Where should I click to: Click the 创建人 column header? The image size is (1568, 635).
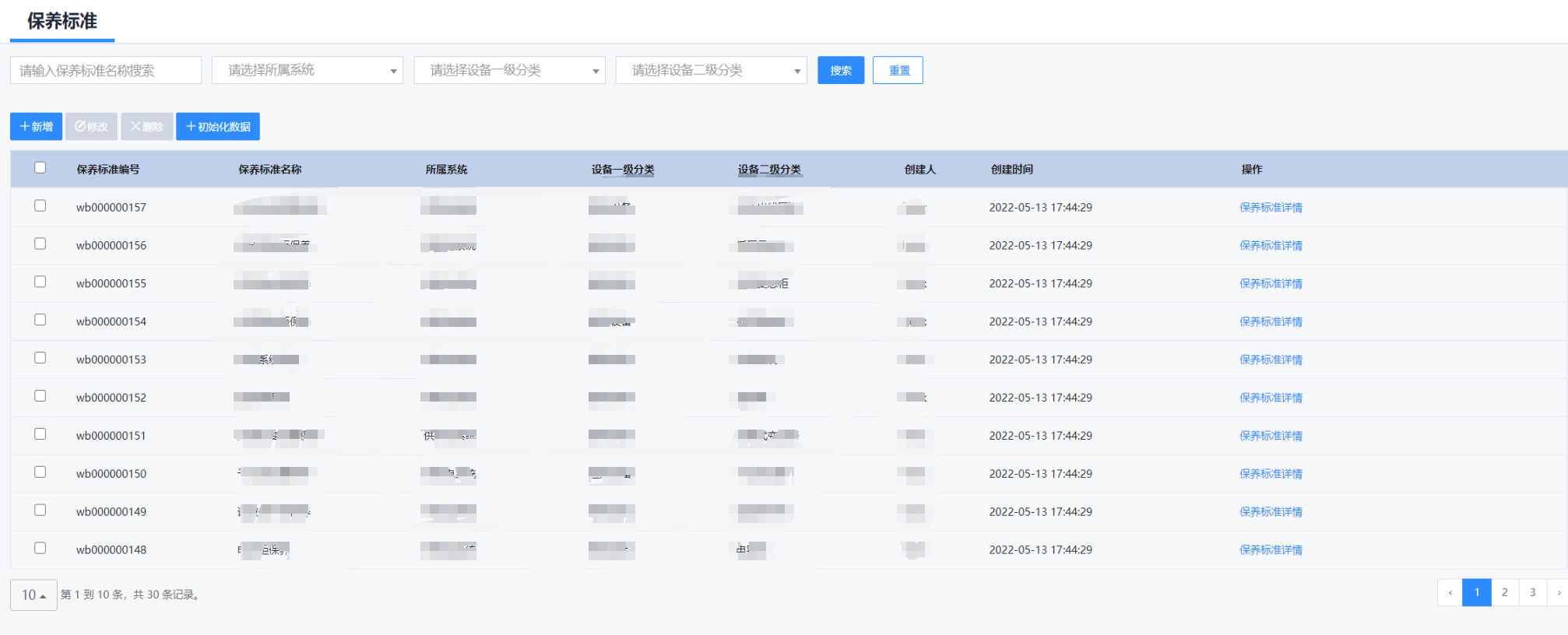coord(920,170)
